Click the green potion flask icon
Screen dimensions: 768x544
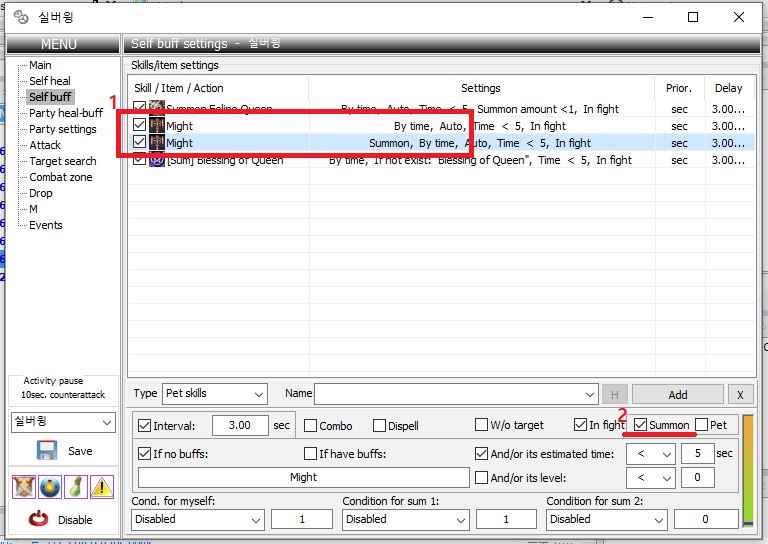point(75,487)
